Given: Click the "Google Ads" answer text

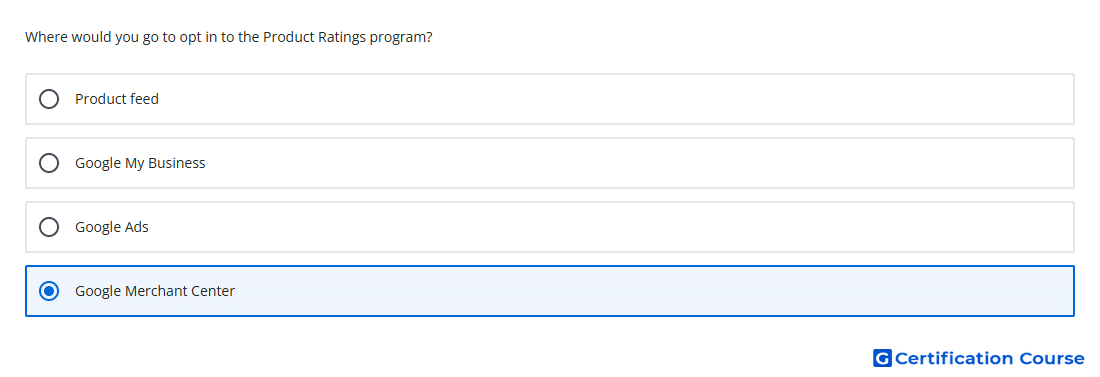Looking at the screenshot, I should click(x=112, y=227).
